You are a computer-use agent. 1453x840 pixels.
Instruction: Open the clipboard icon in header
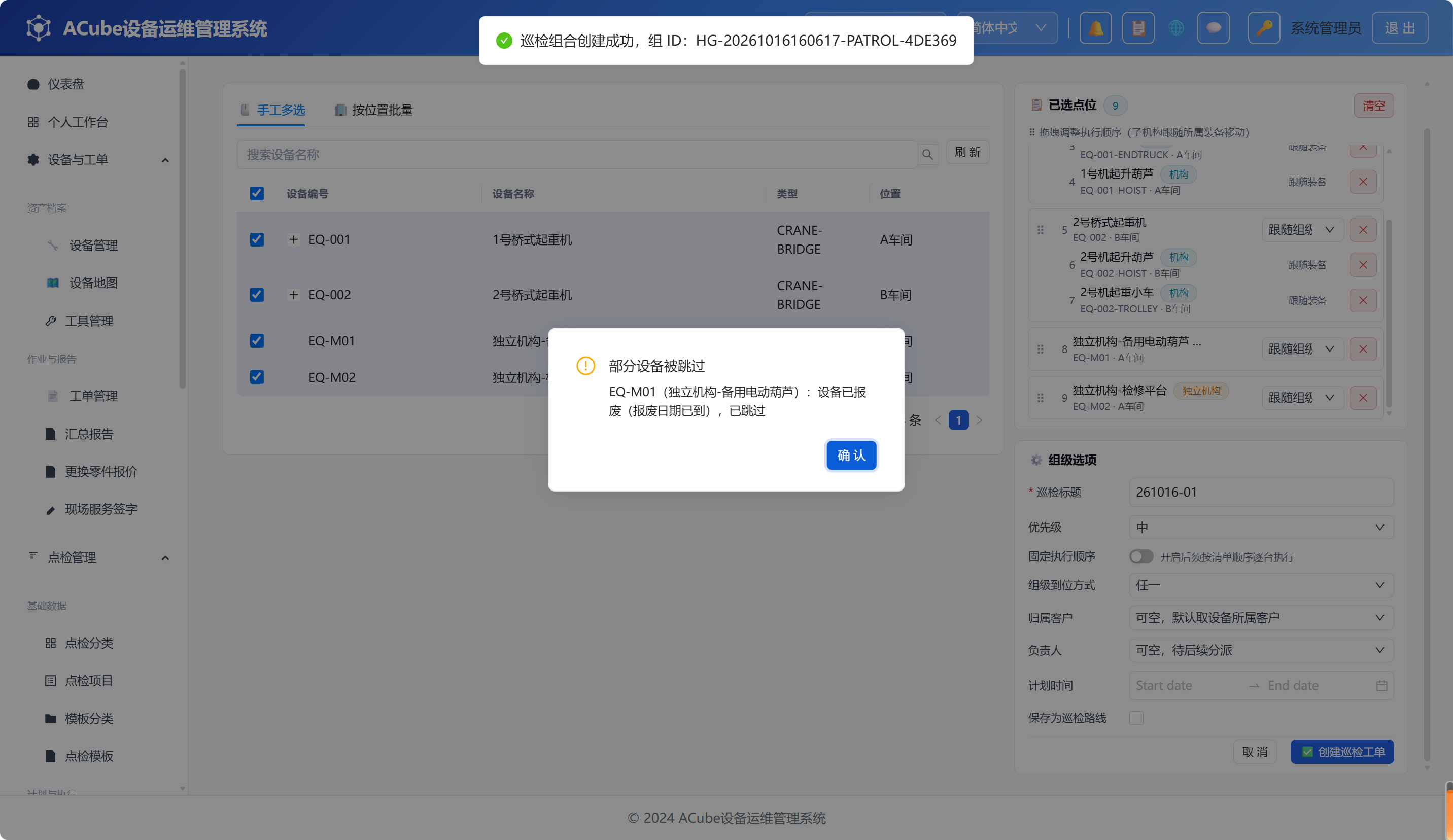point(1138,28)
